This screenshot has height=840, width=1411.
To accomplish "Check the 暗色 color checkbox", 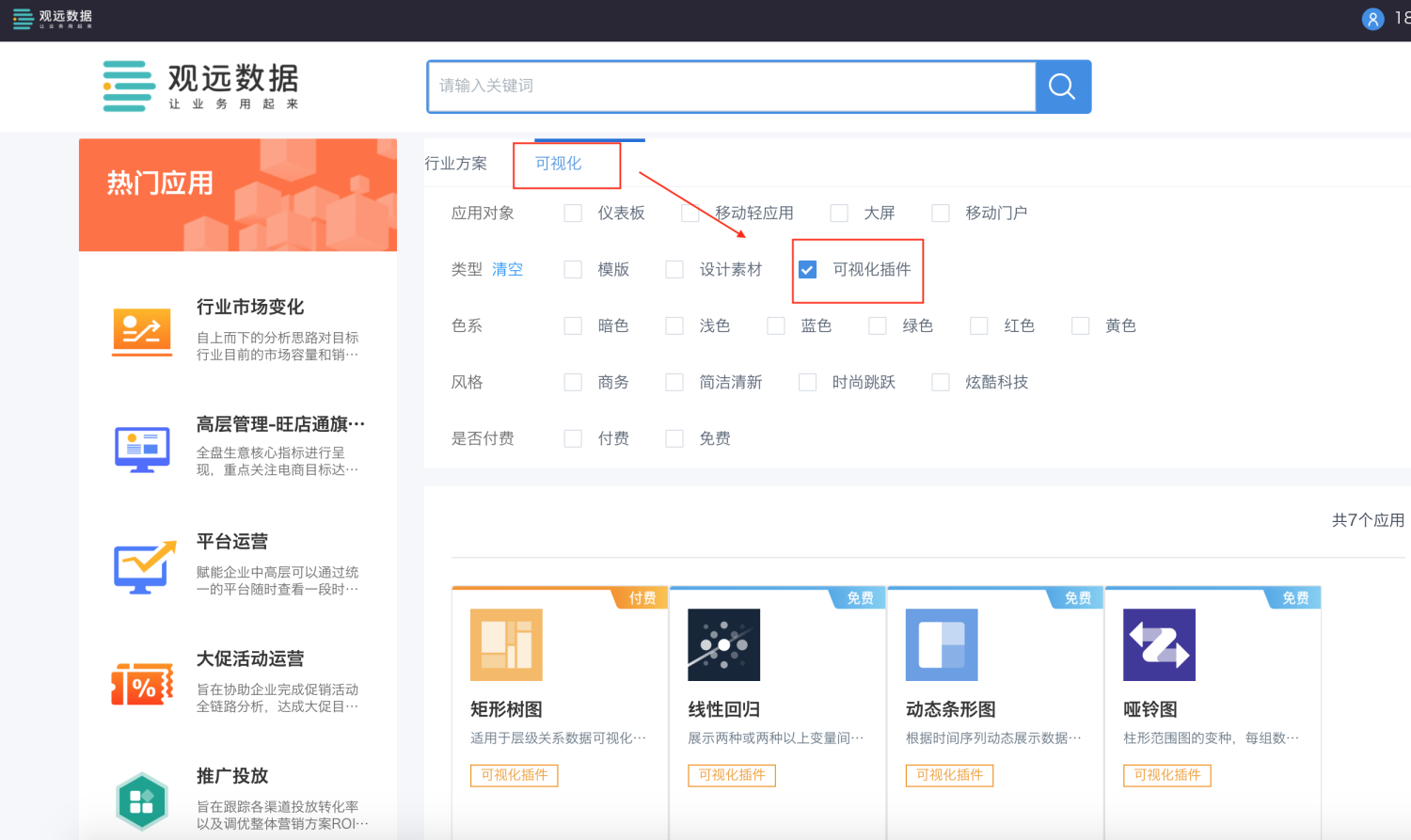I will (573, 326).
